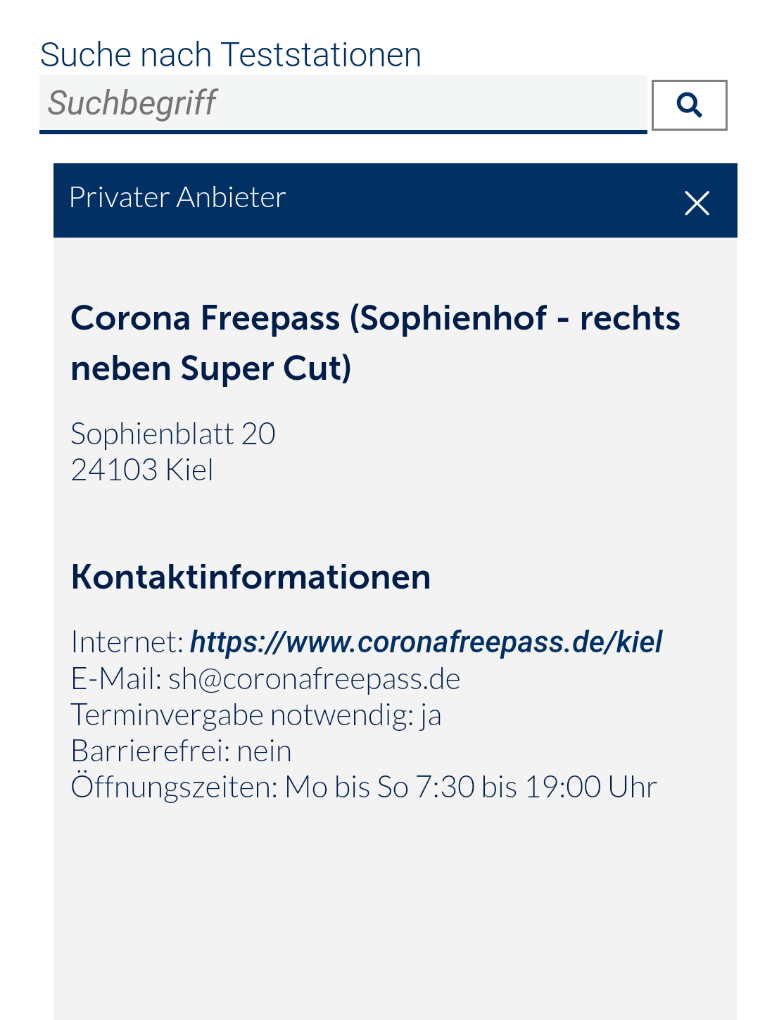Focus the Suchbegriff search field

tap(342, 103)
